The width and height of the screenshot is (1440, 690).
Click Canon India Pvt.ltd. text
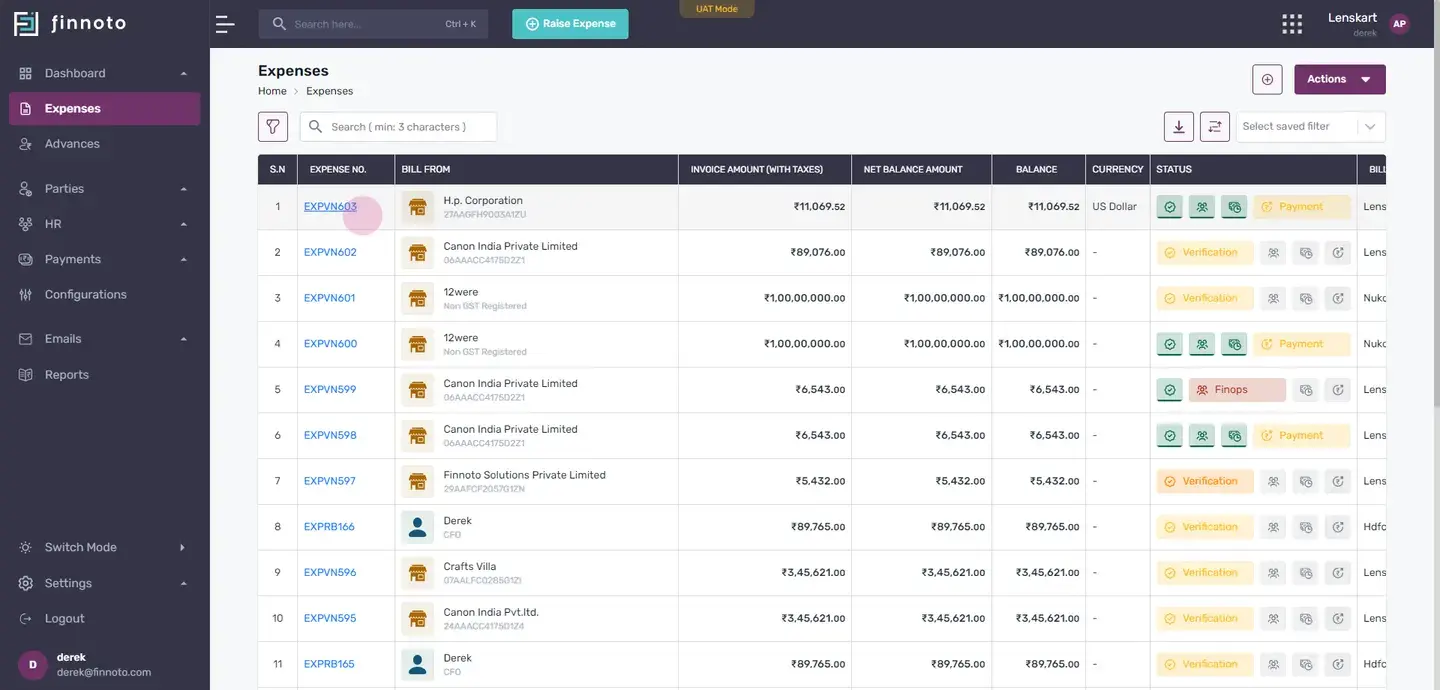click(491, 612)
